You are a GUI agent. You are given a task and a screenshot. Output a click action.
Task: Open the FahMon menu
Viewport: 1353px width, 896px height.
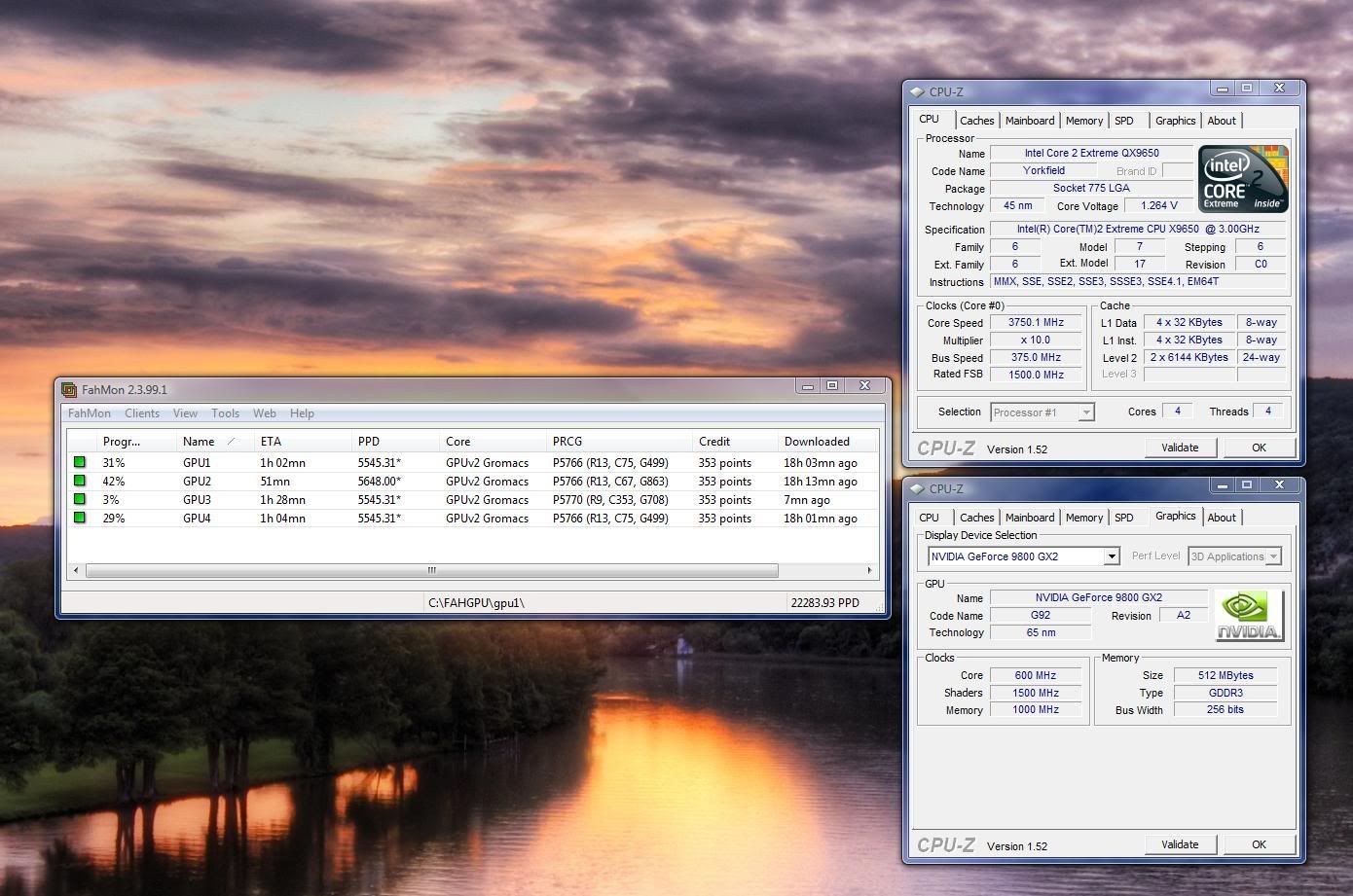click(89, 413)
